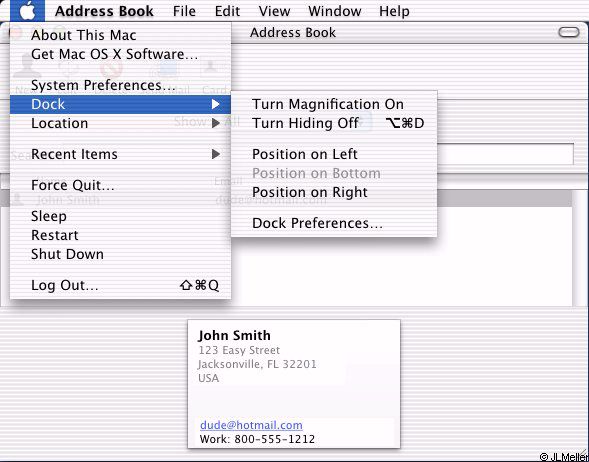589x462 pixels.
Task: Open the File menu
Action: coord(184,11)
